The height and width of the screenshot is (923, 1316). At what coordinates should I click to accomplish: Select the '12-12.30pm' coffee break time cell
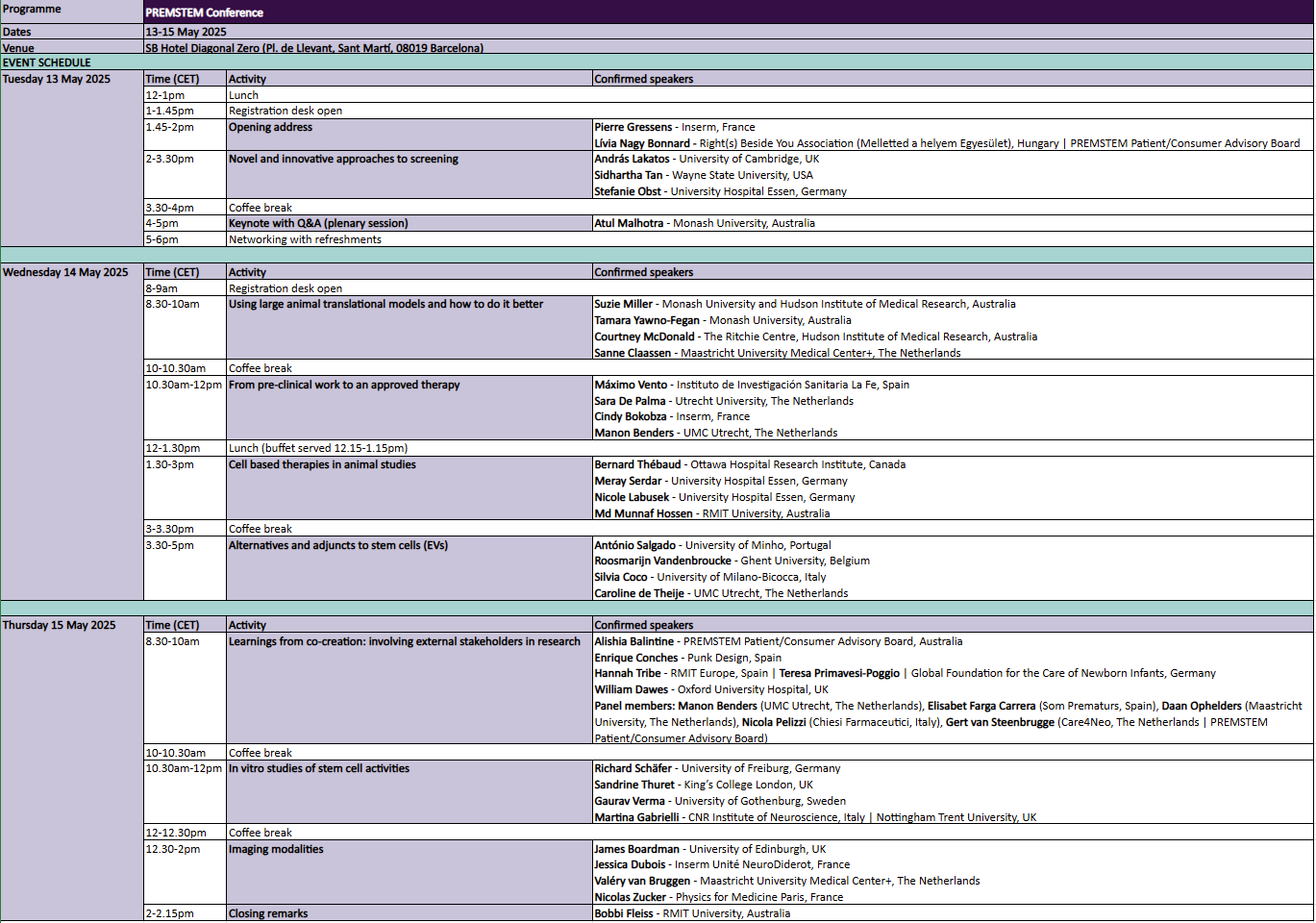tap(185, 833)
